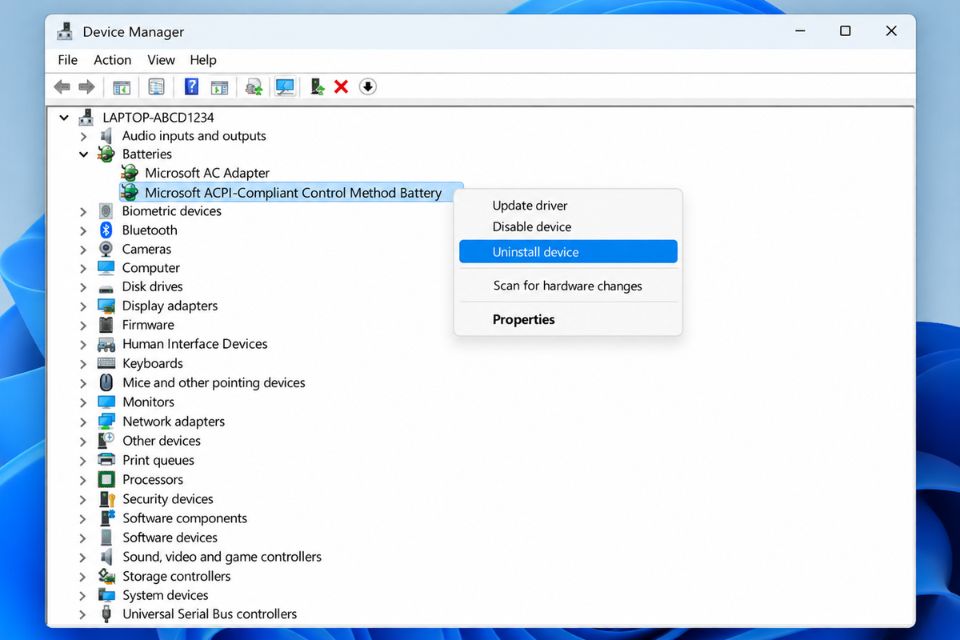Screen dimensions: 960x640
Task: Click the Processors chip icon
Action: click(107, 479)
